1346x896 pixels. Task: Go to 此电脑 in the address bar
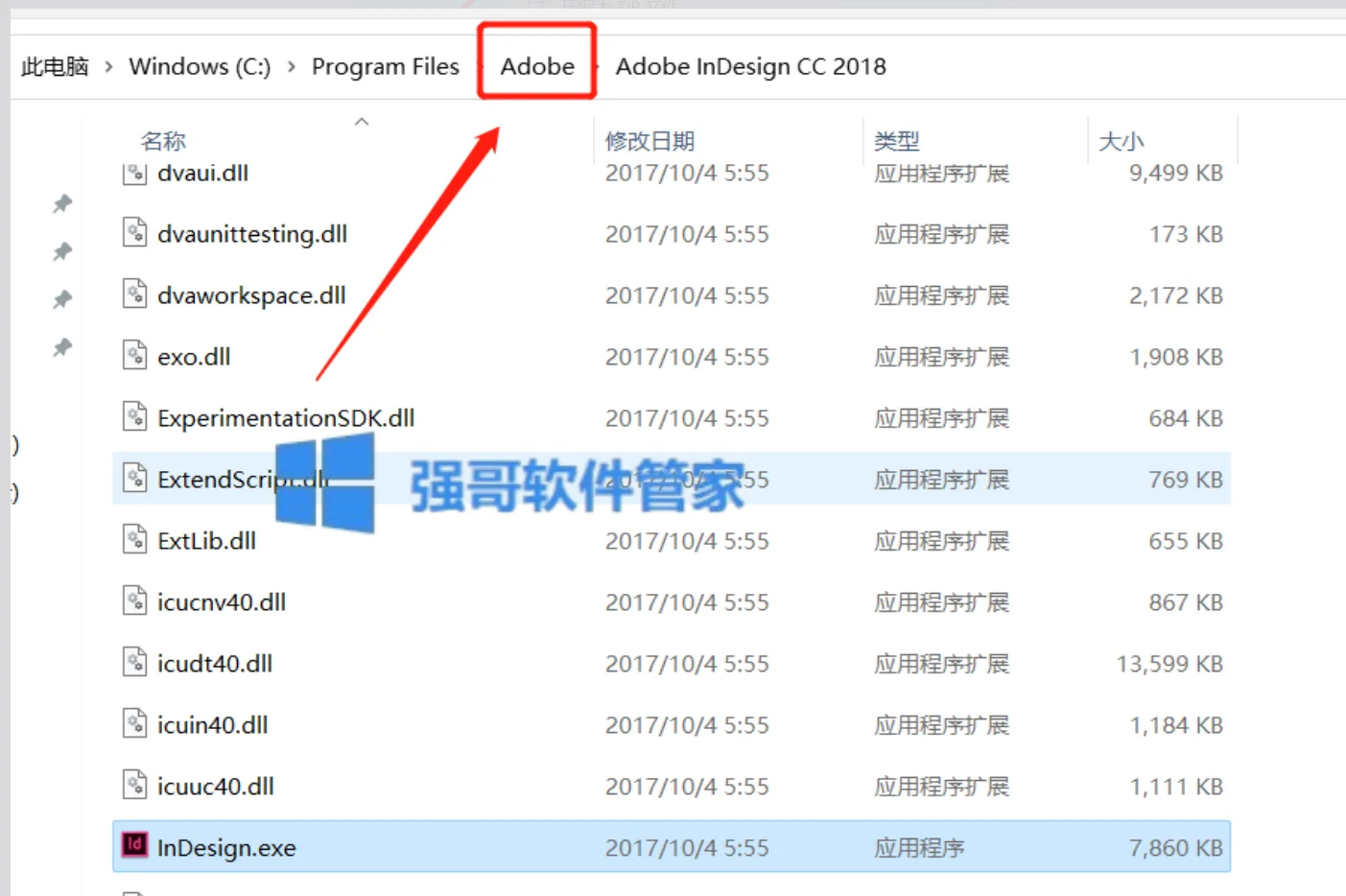point(55,66)
